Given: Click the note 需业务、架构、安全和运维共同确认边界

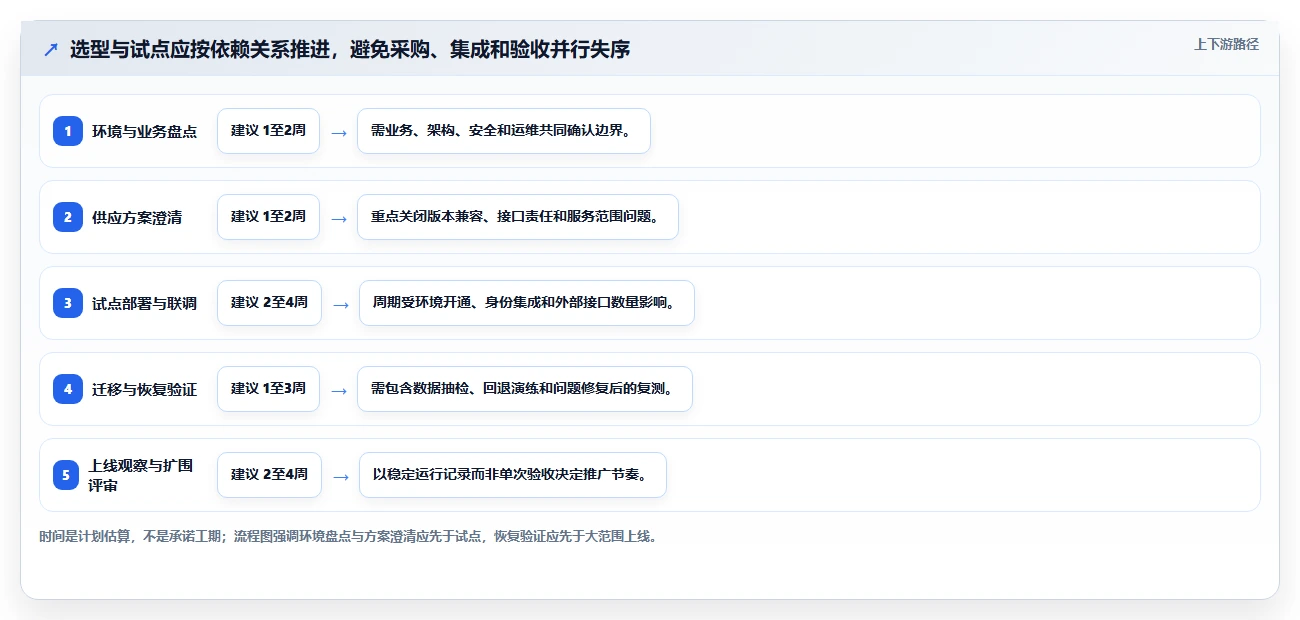Looking at the screenshot, I should click(504, 131).
